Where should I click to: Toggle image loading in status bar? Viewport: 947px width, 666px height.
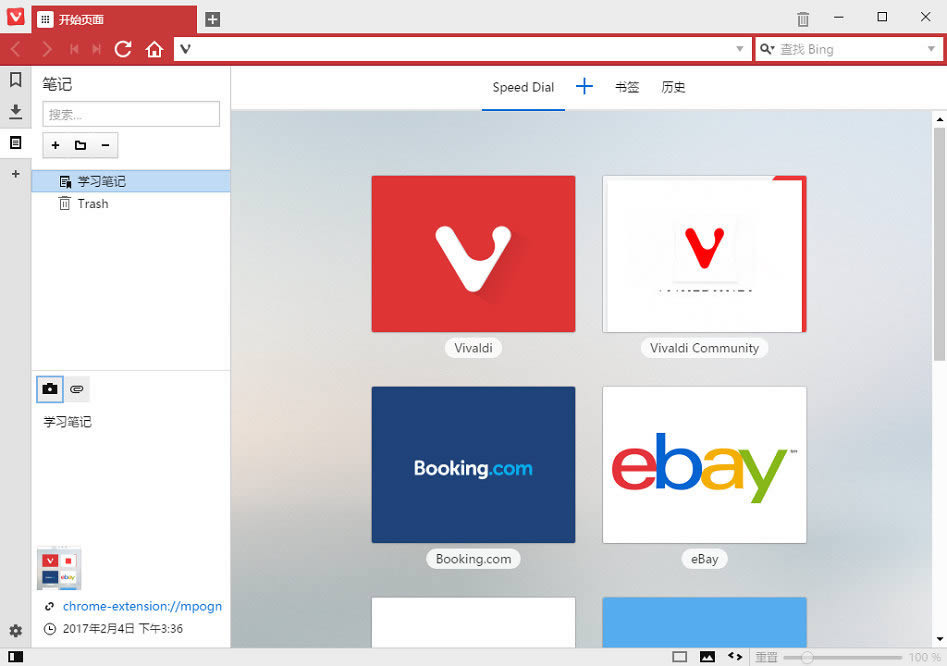point(707,656)
